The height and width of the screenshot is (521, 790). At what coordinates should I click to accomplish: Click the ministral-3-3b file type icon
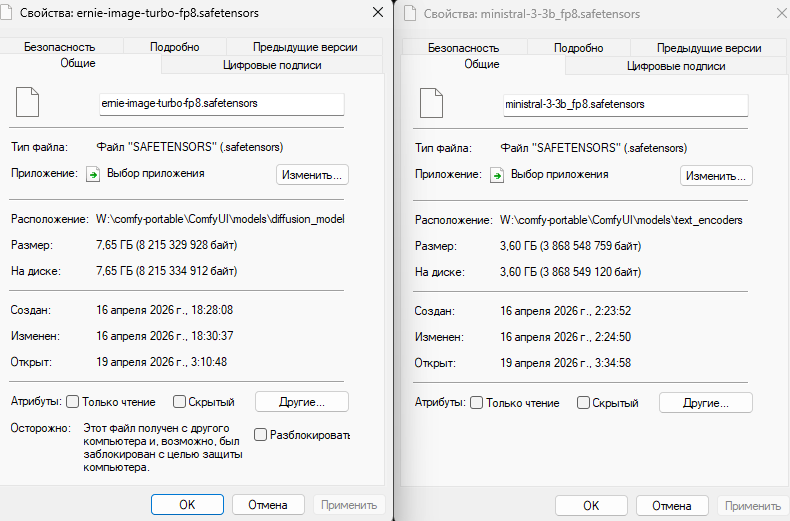pyautogui.click(x=431, y=103)
